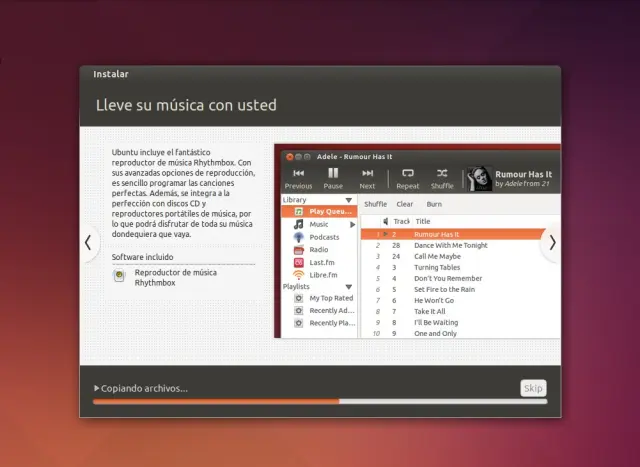The width and height of the screenshot is (640, 467).
Task: Select the Libre.fm source
Action: pos(323,275)
